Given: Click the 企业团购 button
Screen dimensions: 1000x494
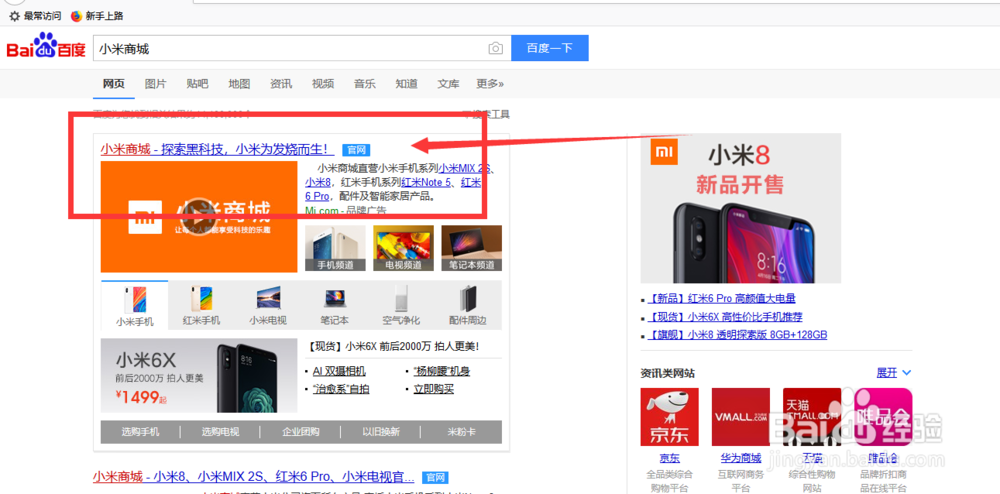Looking at the screenshot, I should click(x=301, y=432).
